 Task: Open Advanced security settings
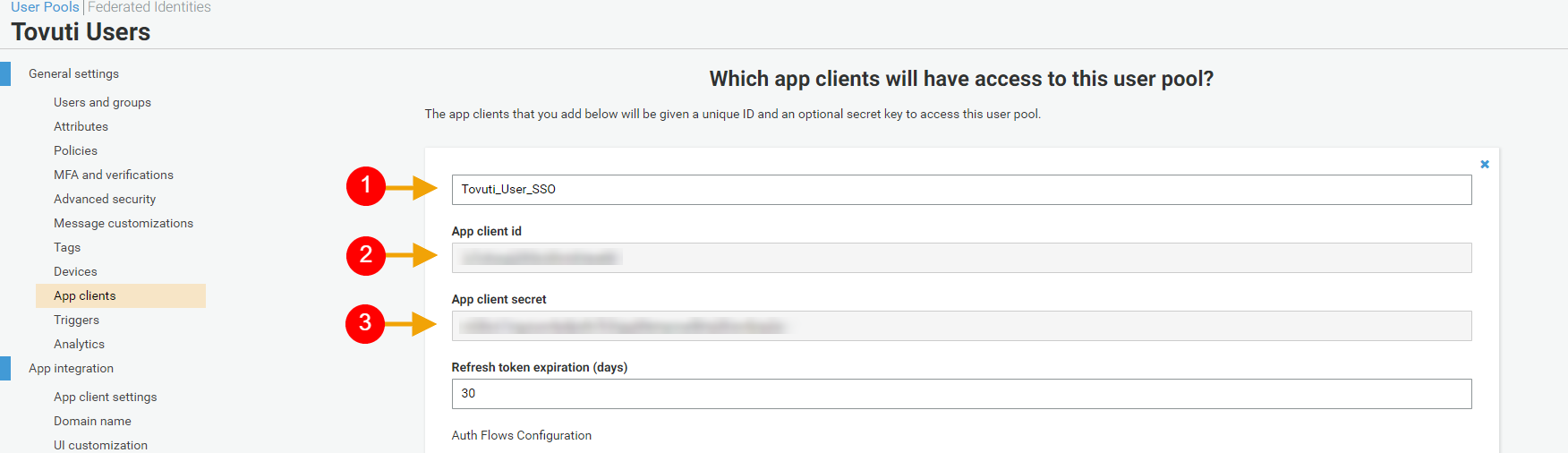(105, 199)
